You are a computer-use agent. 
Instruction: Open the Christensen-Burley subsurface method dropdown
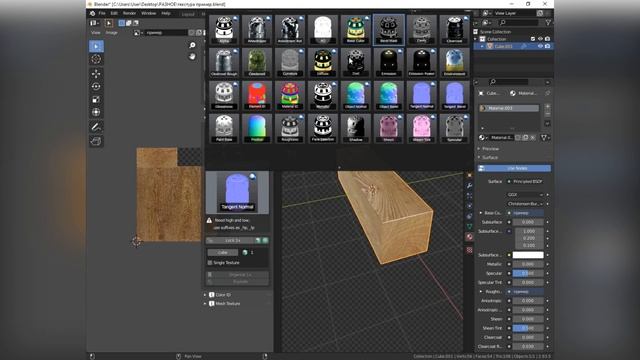pyautogui.click(x=525, y=204)
